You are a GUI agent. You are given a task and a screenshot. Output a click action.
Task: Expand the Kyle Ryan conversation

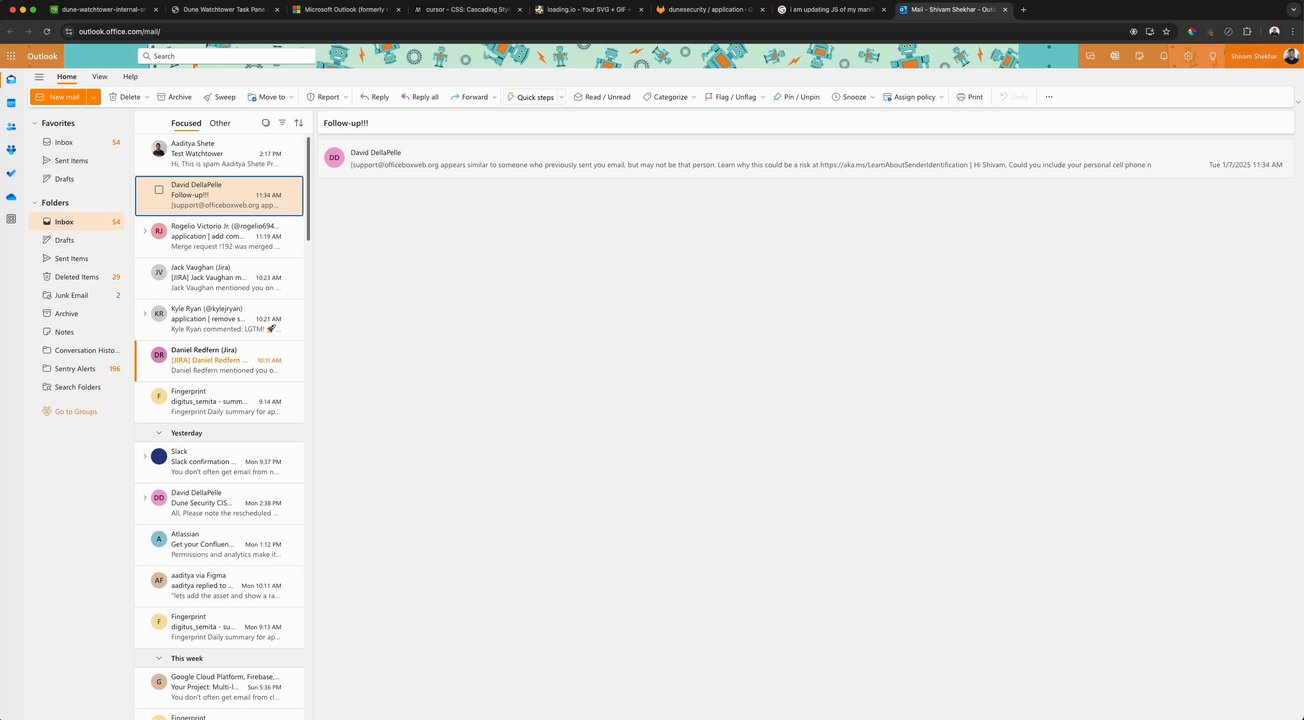tap(144, 314)
